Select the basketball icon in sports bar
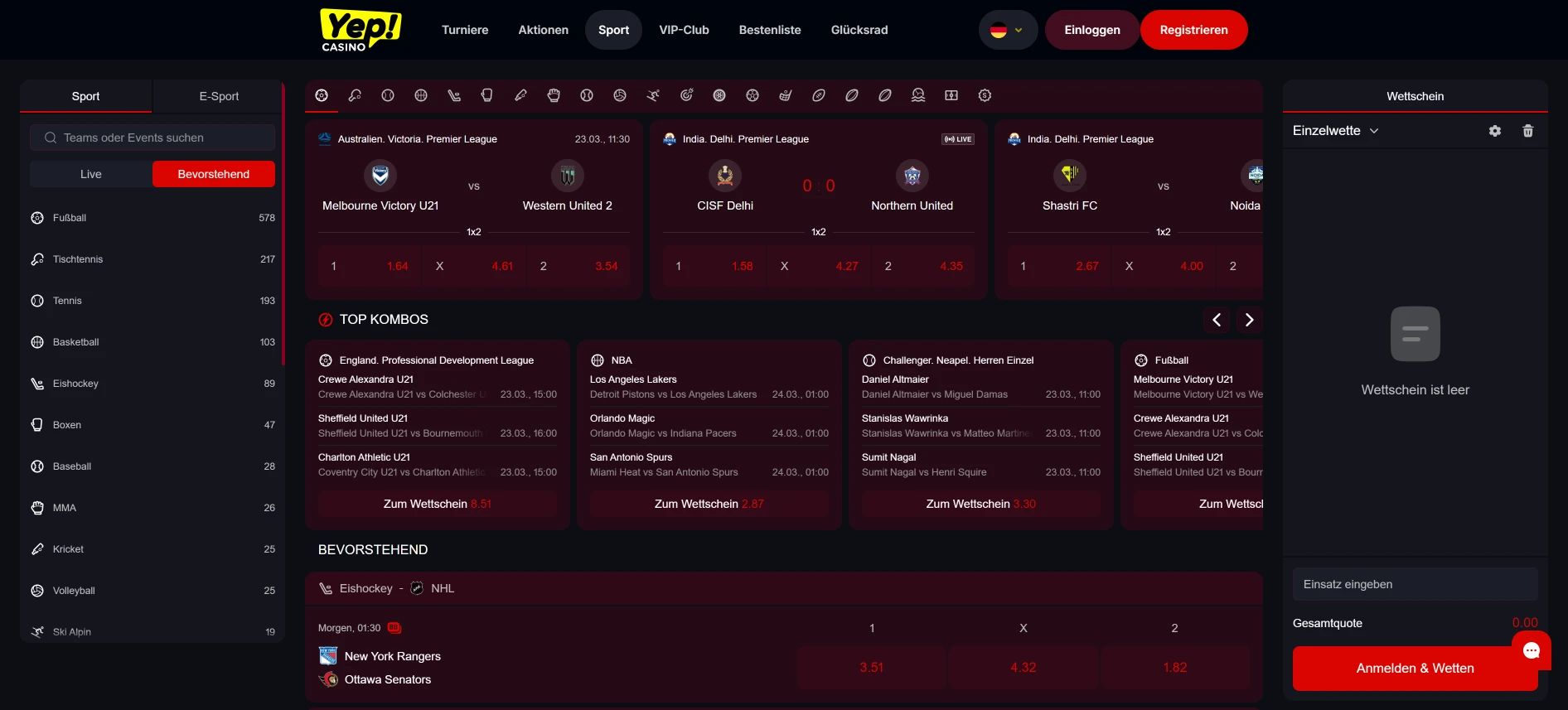The height and width of the screenshot is (710, 1568). [421, 95]
